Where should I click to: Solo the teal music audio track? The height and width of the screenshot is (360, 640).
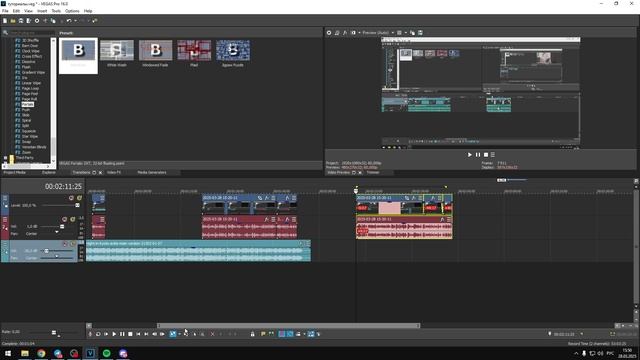coord(73,244)
